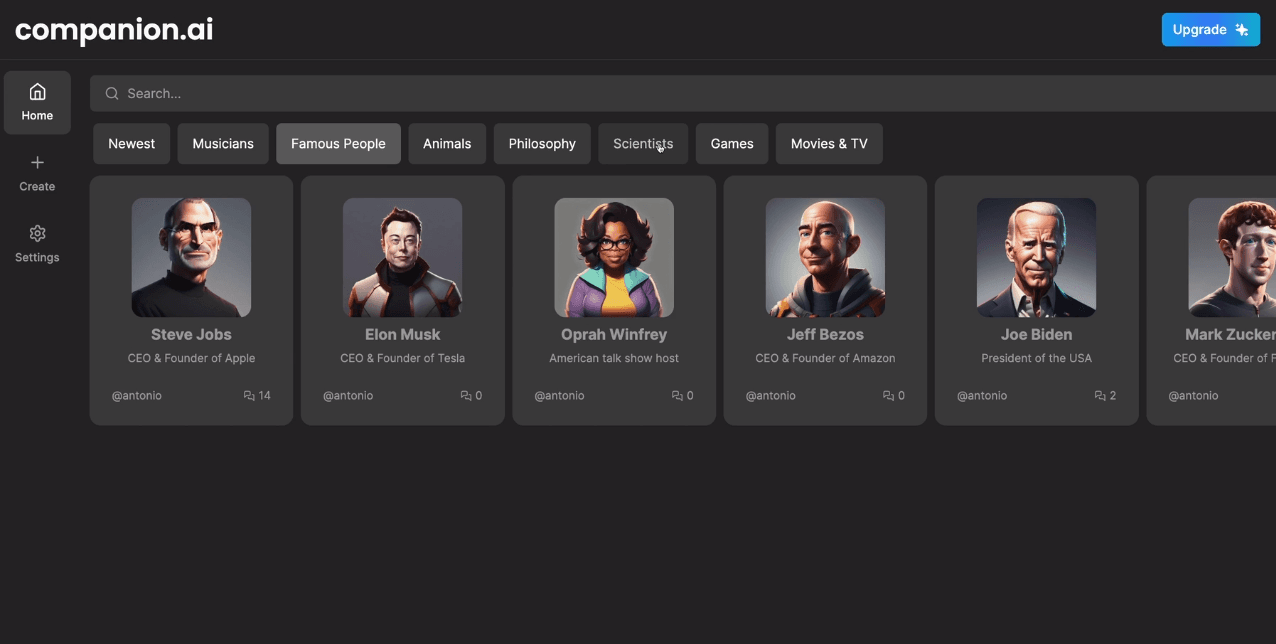
Task: Click the message count icon on Oprah Winfrey card
Action: [x=677, y=396]
